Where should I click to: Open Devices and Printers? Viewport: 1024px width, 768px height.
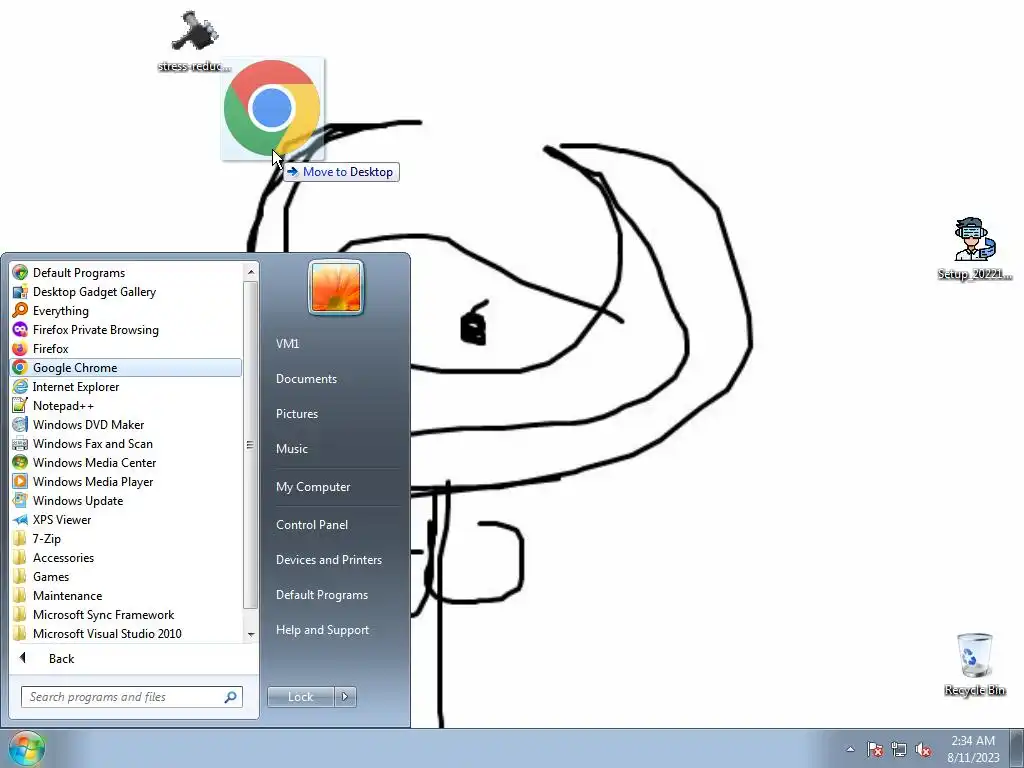(x=328, y=560)
